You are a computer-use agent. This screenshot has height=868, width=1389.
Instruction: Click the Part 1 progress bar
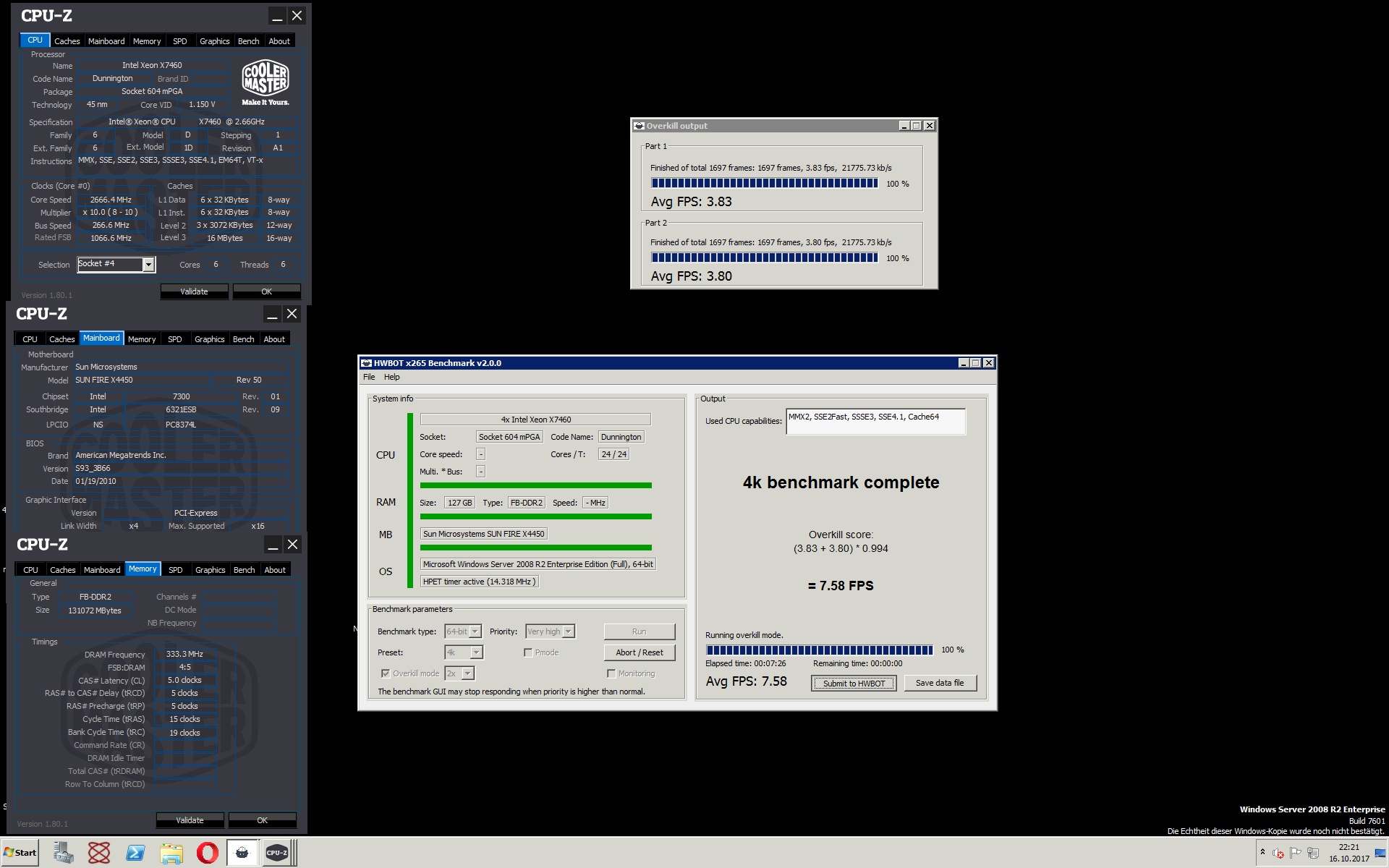tap(765, 184)
